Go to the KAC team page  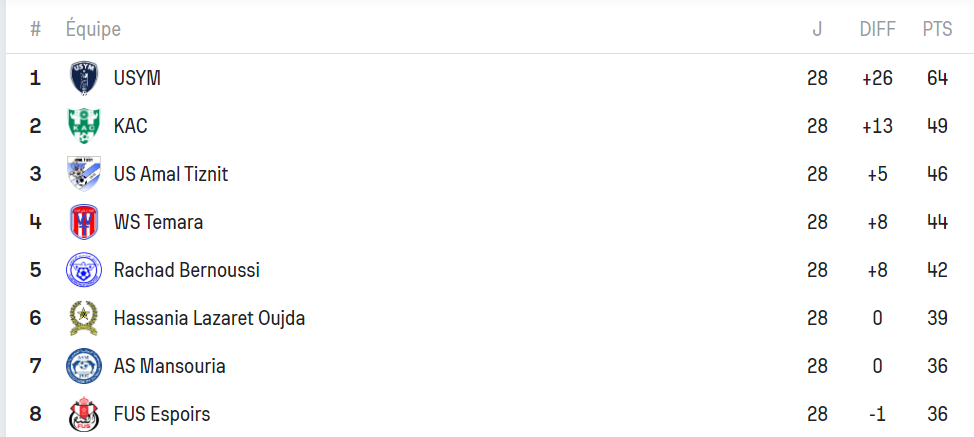tap(130, 126)
